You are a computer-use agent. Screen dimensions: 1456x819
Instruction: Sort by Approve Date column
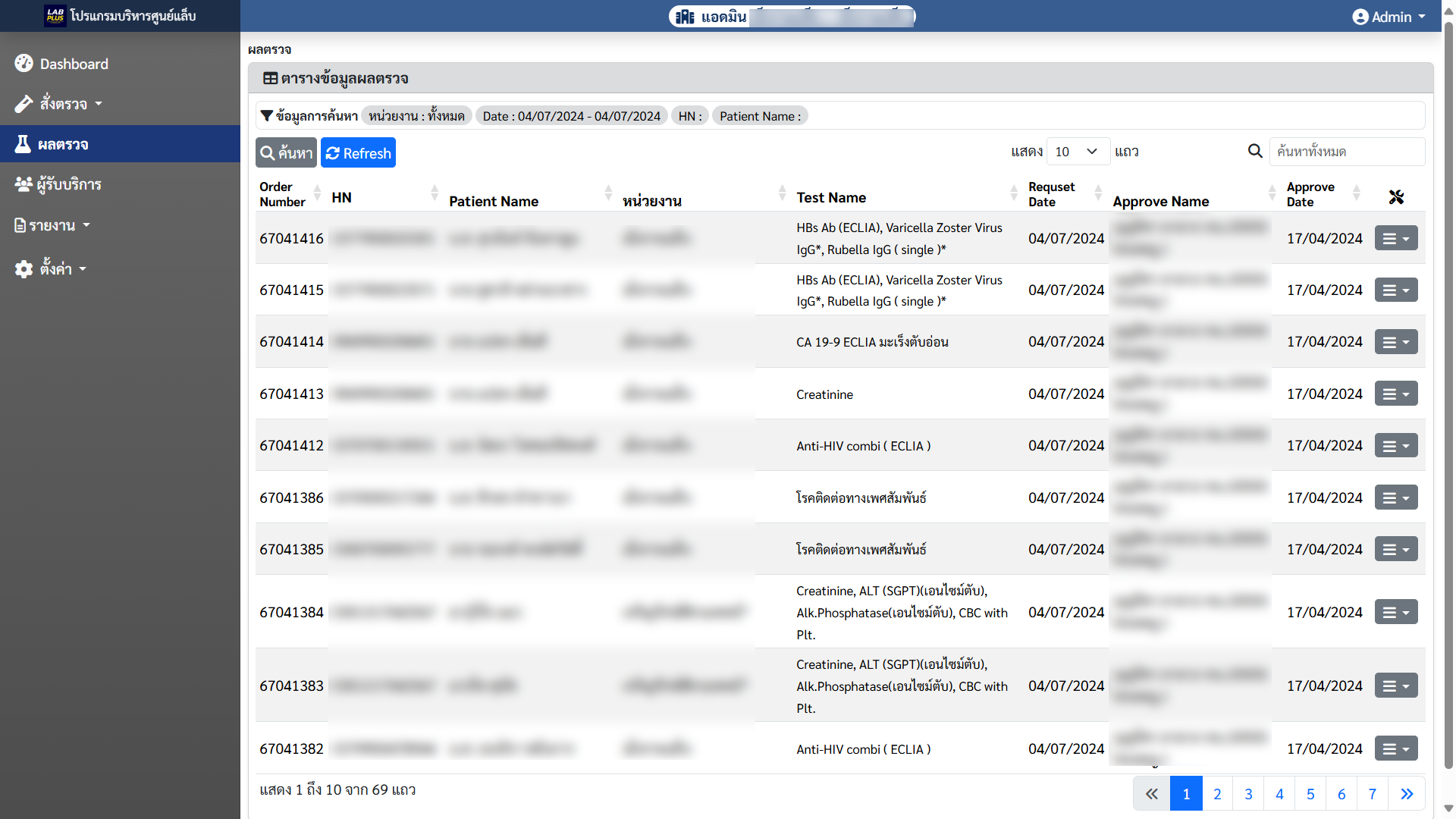point(1324,194)
